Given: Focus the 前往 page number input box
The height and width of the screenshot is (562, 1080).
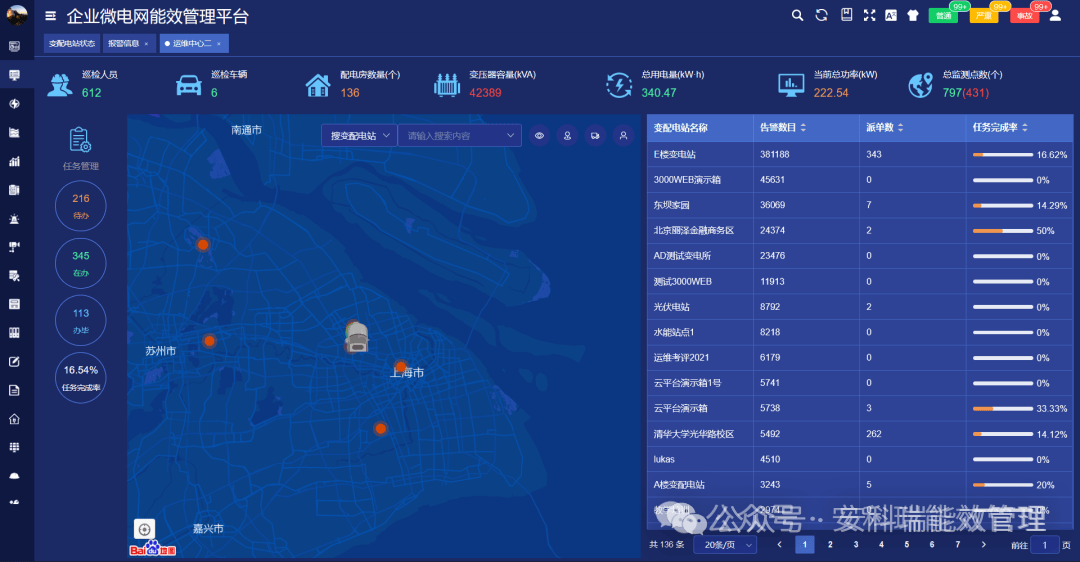Looking at the screenshot, I should tap(1044, 545).
